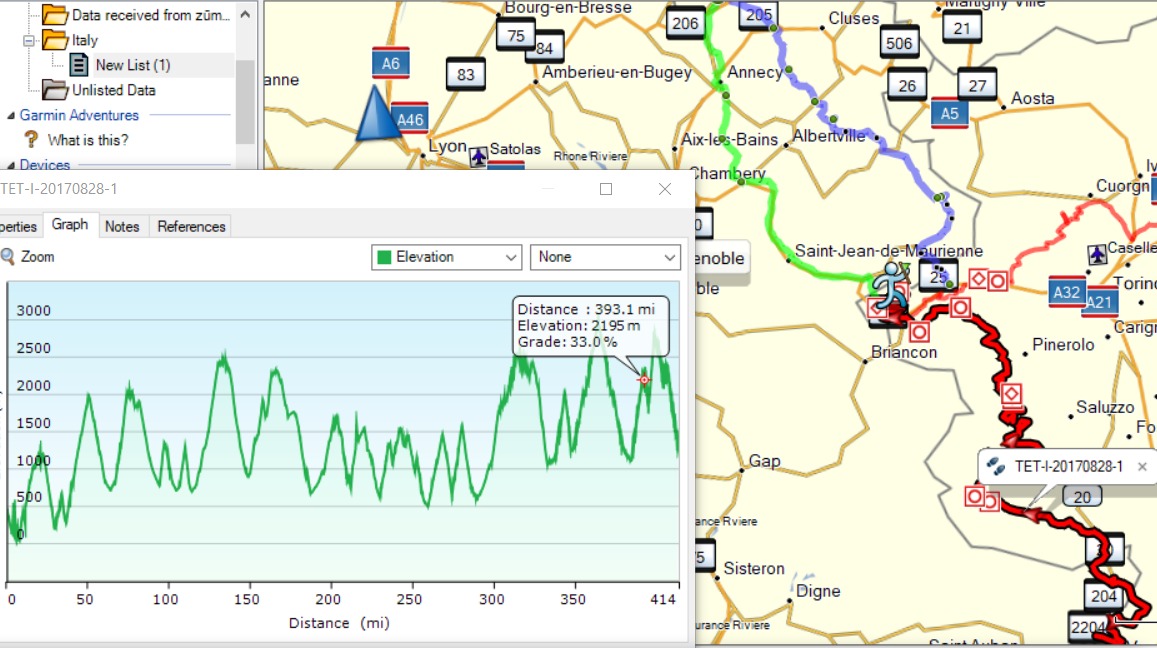Image resolution: width=1157 pixels, height=648 pixels.
Task: Click the Pinerolo city label on the map
Action: [x=1063, y=345]
